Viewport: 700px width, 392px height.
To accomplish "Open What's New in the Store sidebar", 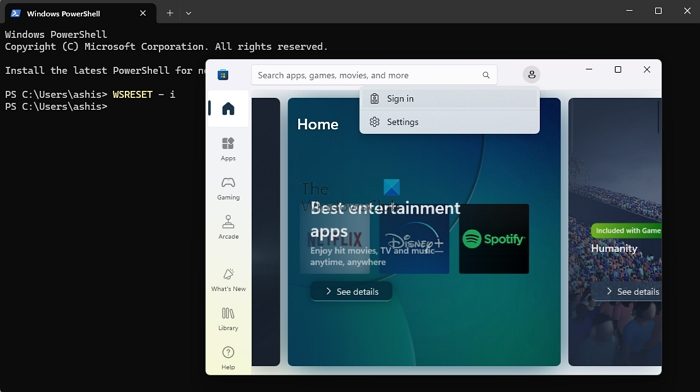I will (228, 280).
